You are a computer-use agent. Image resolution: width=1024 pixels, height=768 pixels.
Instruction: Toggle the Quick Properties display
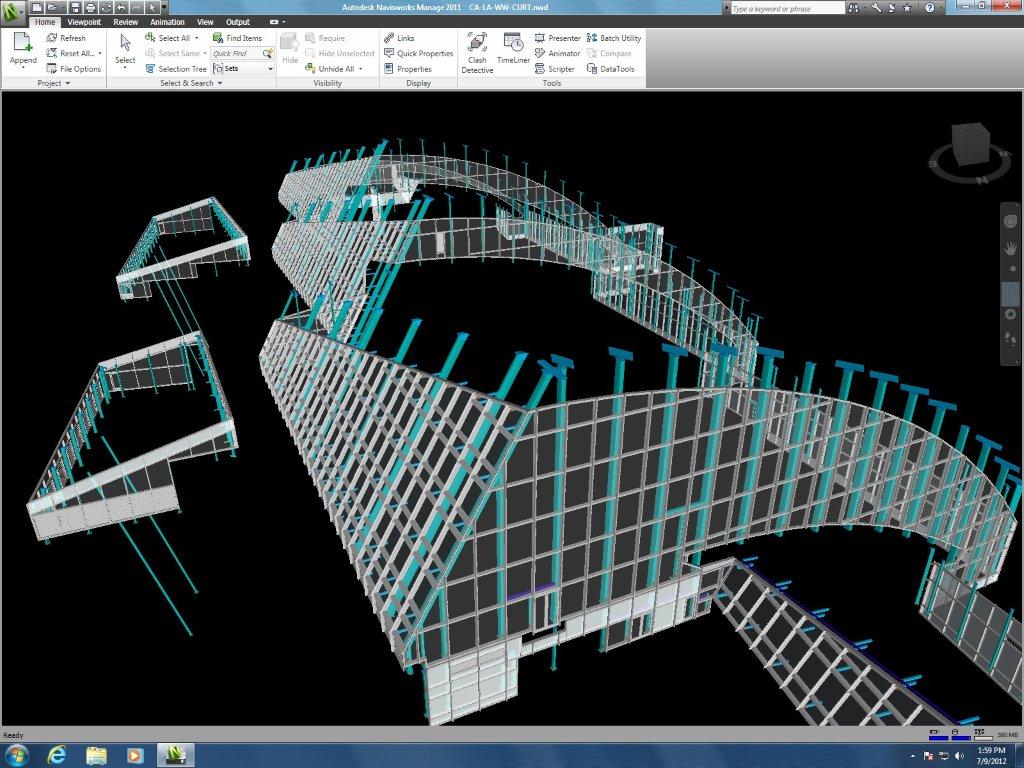[418, 54]
